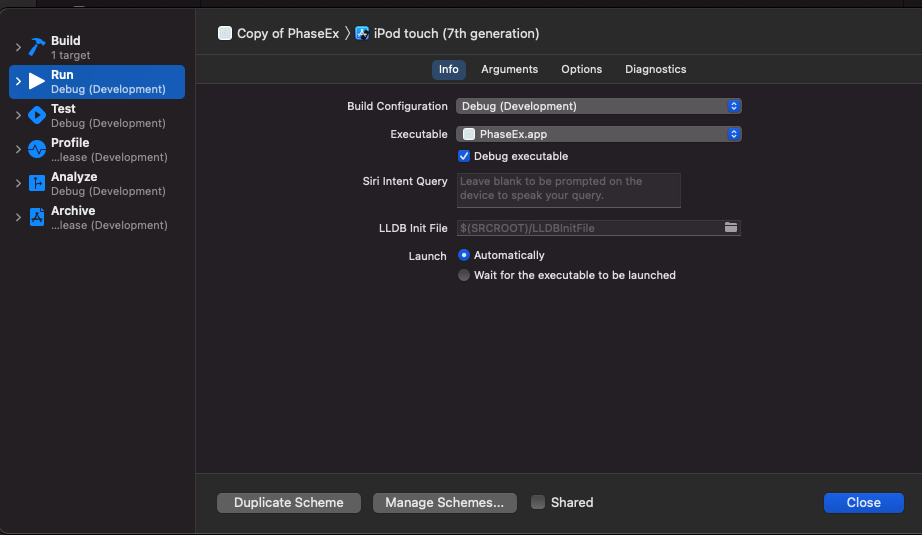Select Wait for the executable to be launched
Image resolution: width=922 pixels, height=535 pixels.
click(x=464, y=275)
